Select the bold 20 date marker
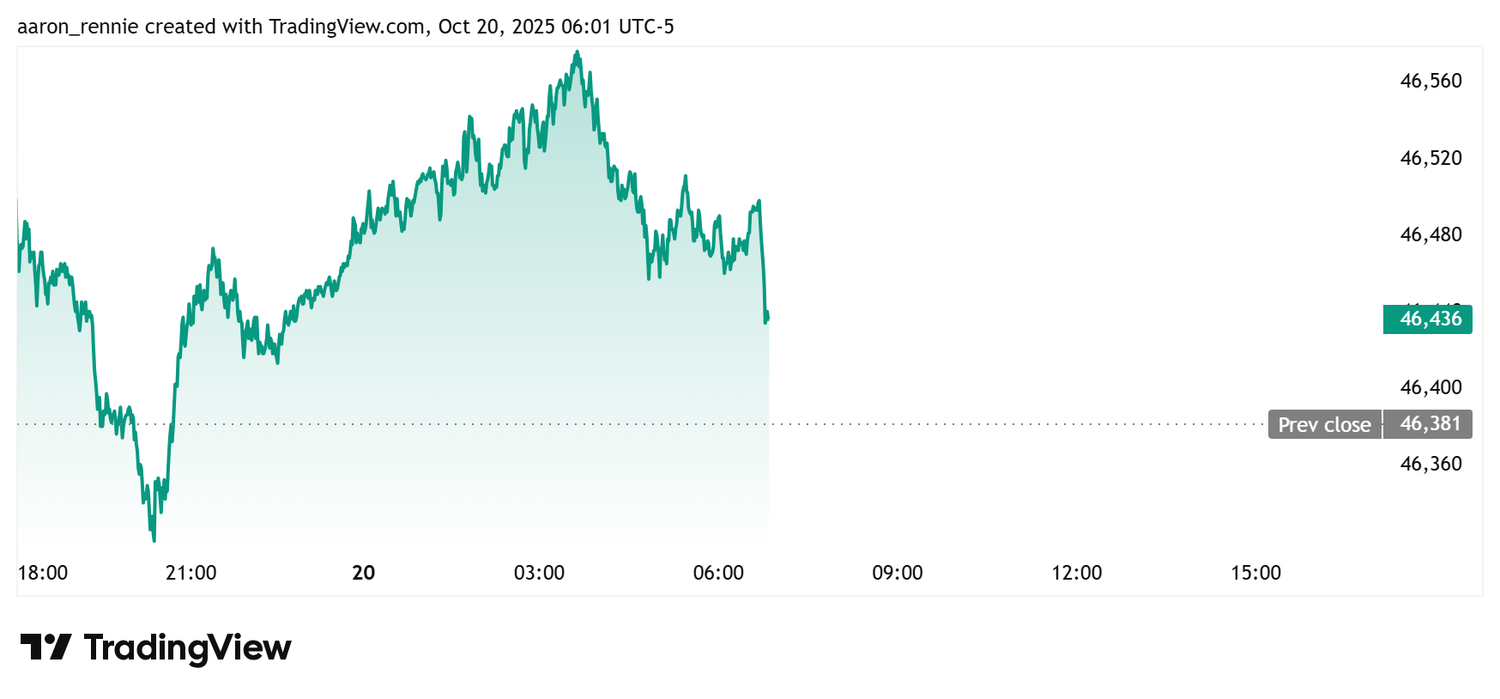Image resolution: width=1500 pixels, height=699 pixels. (364, 573)
